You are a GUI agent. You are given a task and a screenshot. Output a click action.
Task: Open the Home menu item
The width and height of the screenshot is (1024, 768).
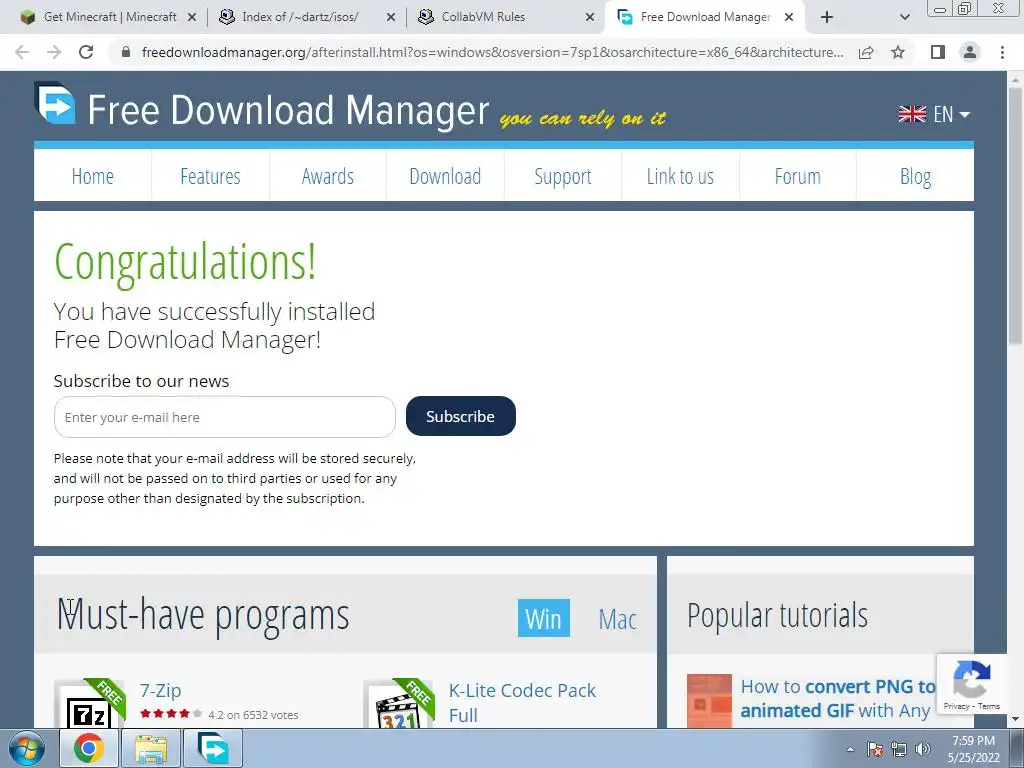click(x=93, y=176)
